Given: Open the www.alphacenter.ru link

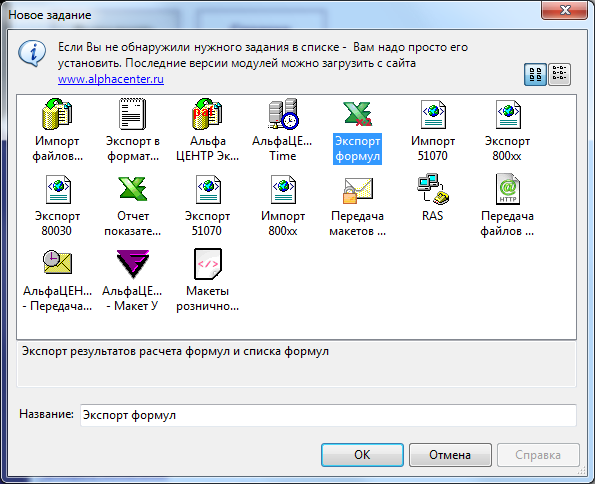Looking at the screenshot, I should coord(111,79).
